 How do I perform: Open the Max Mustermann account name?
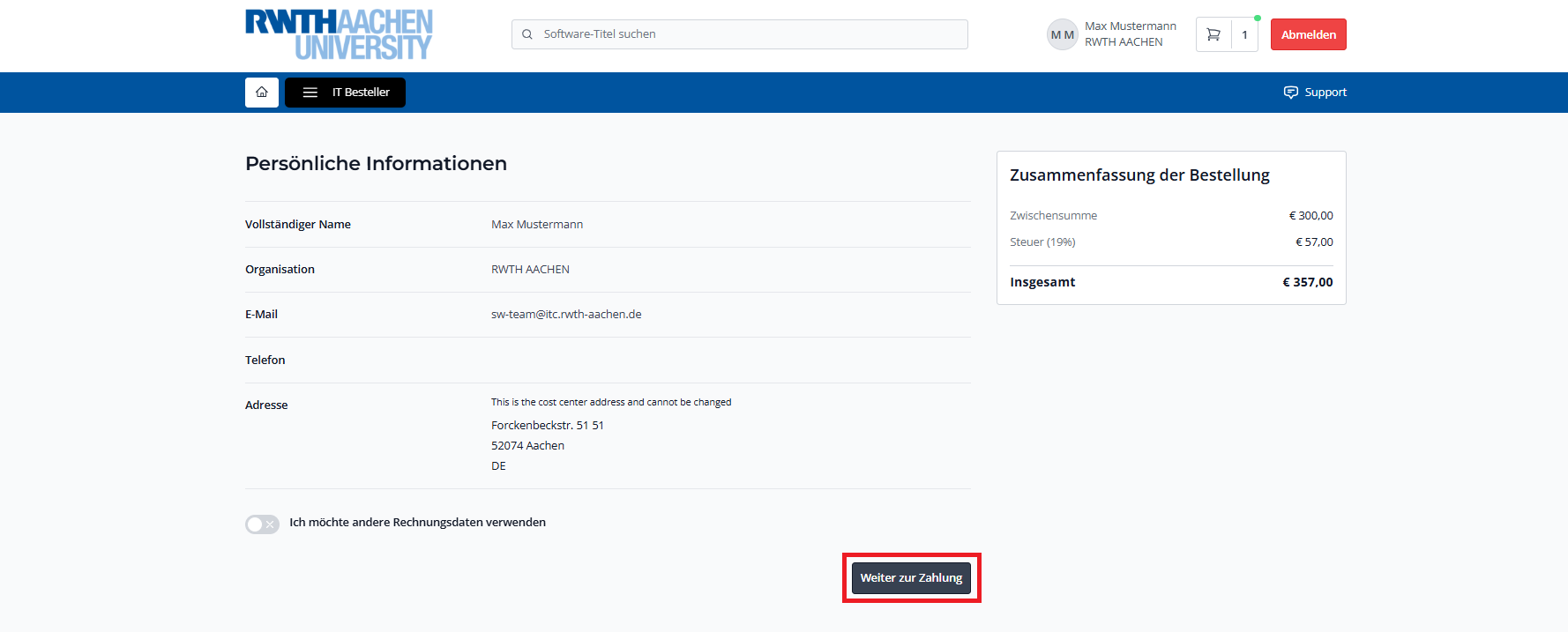[x=1130, y=26]
